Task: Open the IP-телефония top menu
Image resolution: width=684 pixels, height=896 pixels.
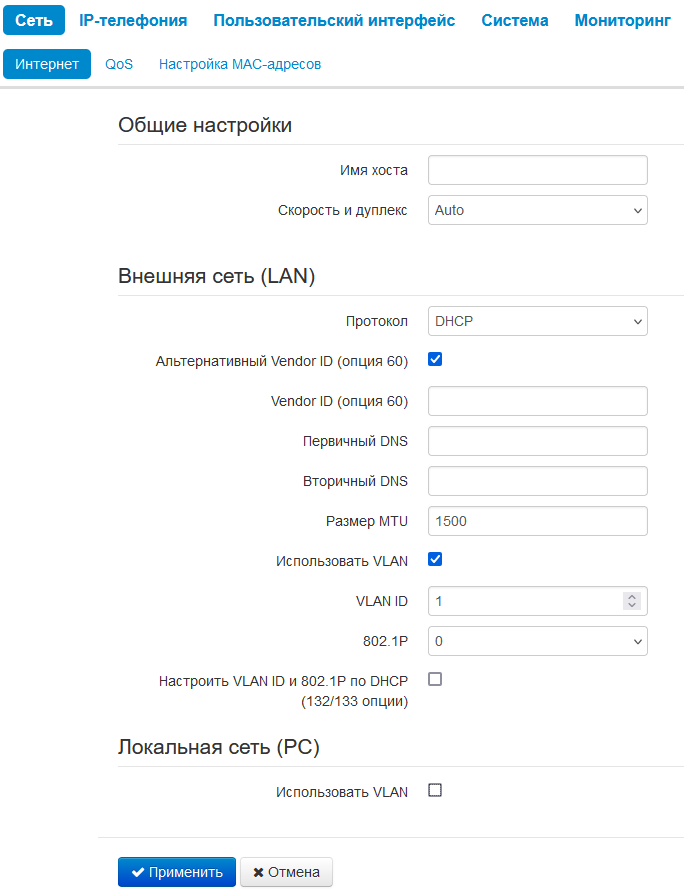Action: [x=133, y=21]
